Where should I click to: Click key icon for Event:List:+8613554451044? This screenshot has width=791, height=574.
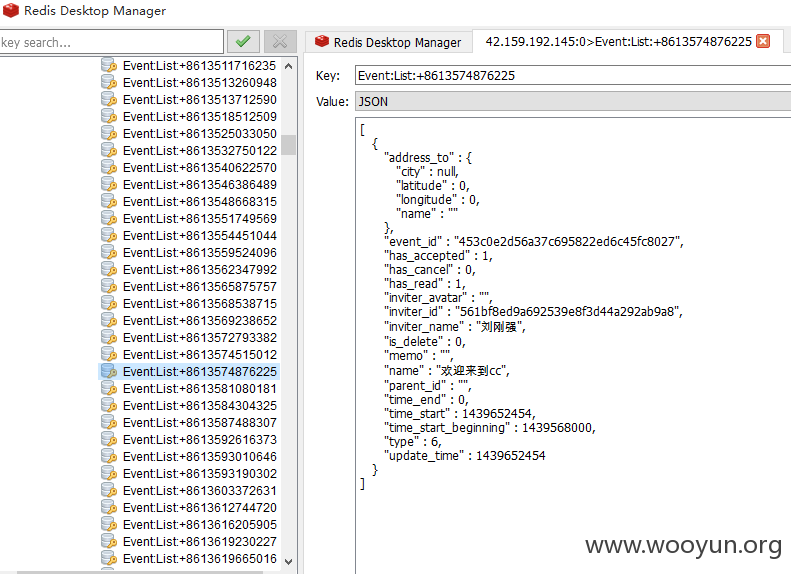(109, 236)
